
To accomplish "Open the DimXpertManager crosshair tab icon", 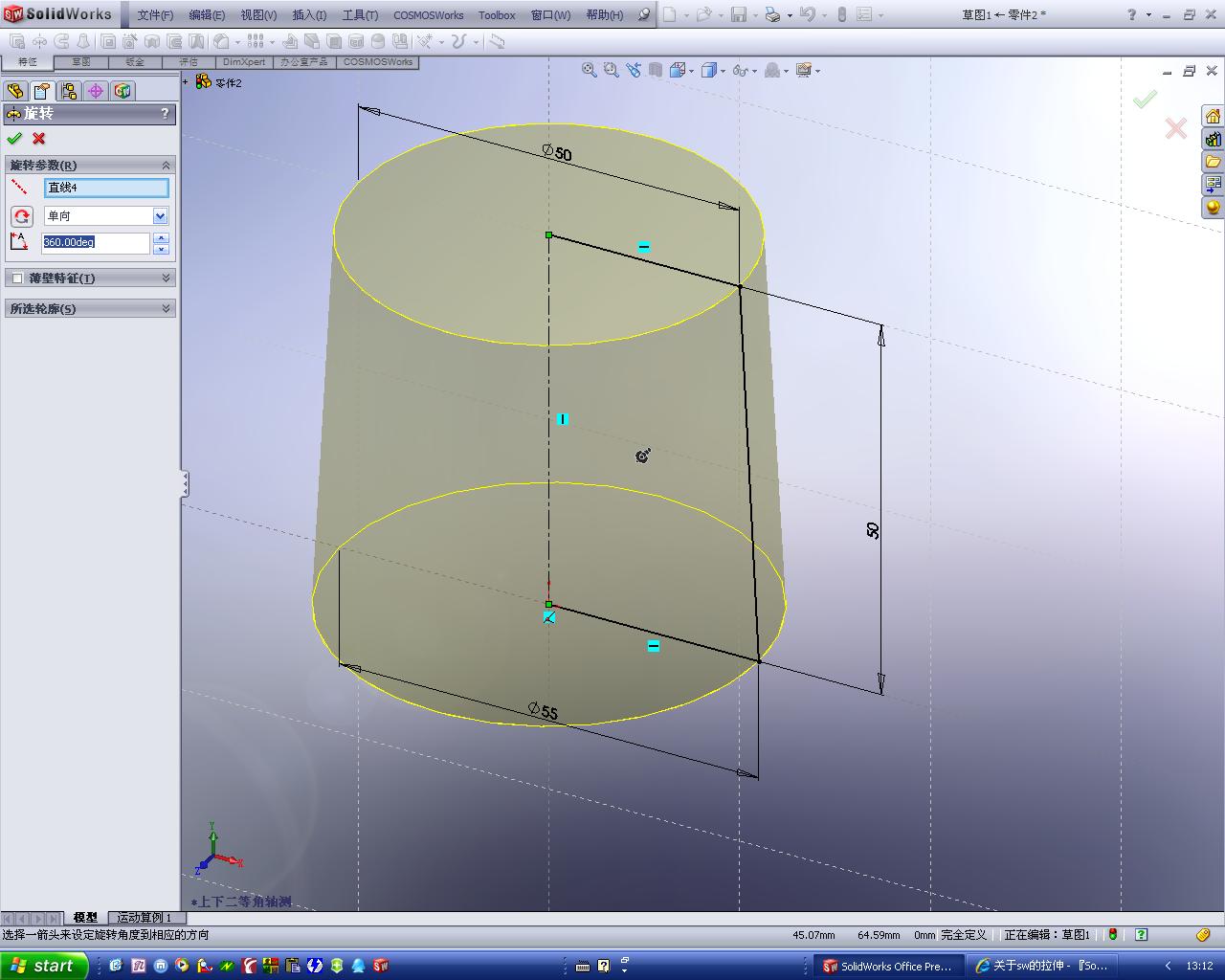I will (96, 91).
